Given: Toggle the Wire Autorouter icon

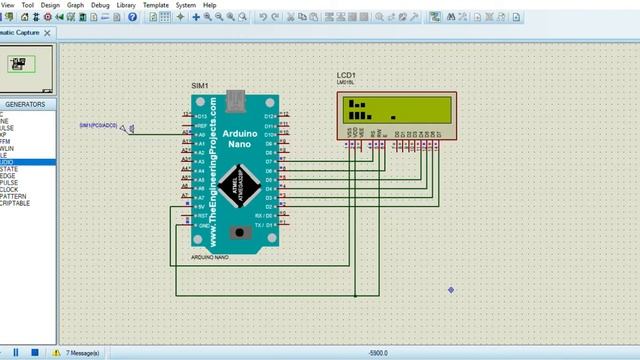Looking at the screenshot, I should pyautogui.click(x=435, y=17).
